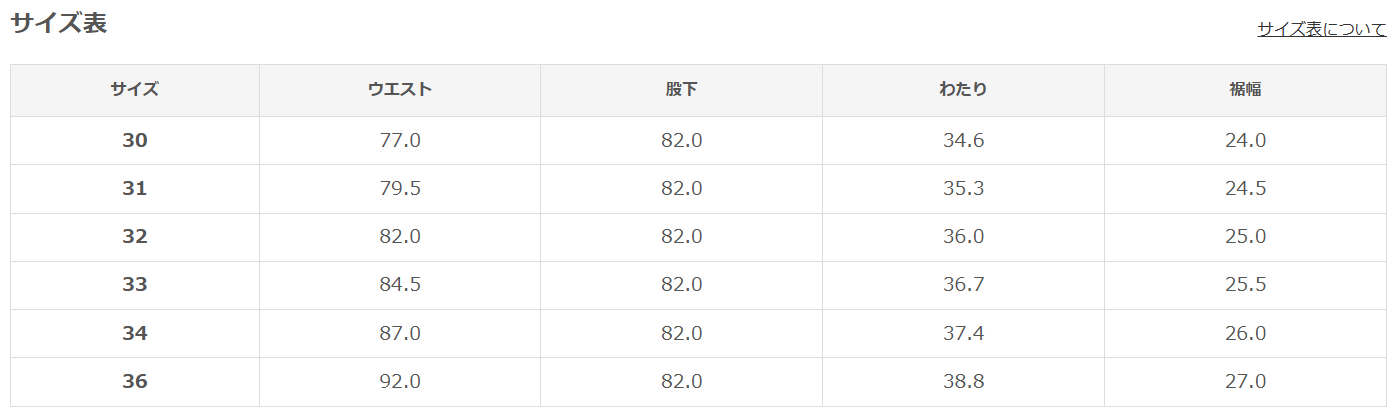Click hem width value 27.0
The width and height of the screenshot is (1393, 415).
click(x=1246, y=382)
